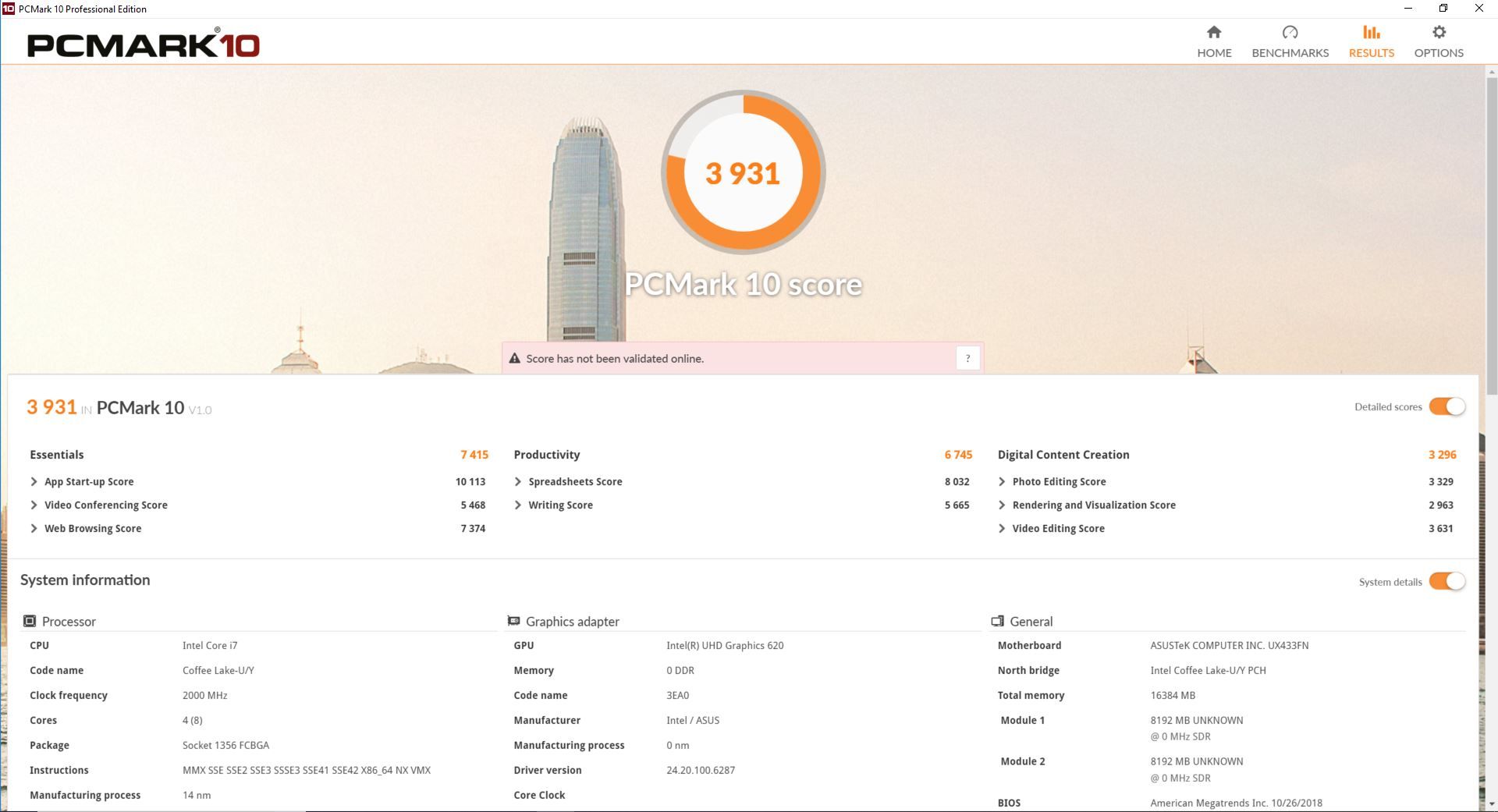The image size is (1498, 812).
Task: Switch to the OPTIONS tab label
Action: tap(1439, 53)
